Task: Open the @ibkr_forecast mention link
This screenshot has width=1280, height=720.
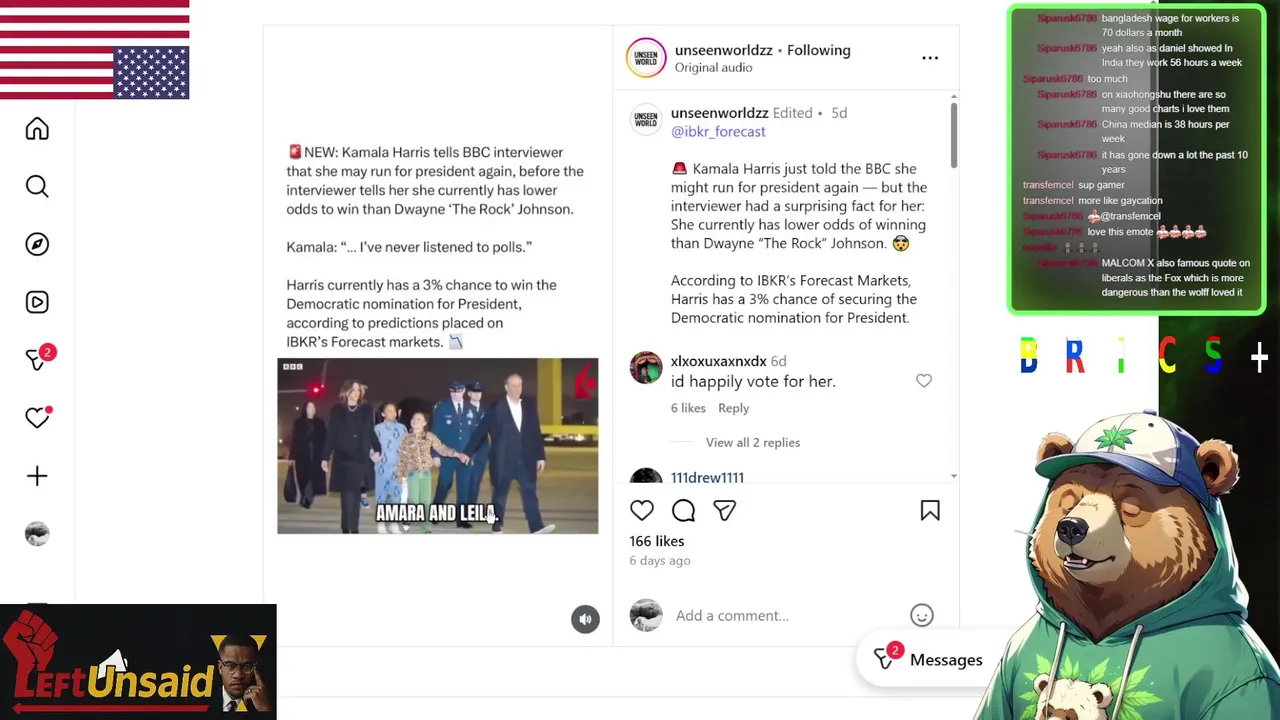Action: tap(718, 132)
